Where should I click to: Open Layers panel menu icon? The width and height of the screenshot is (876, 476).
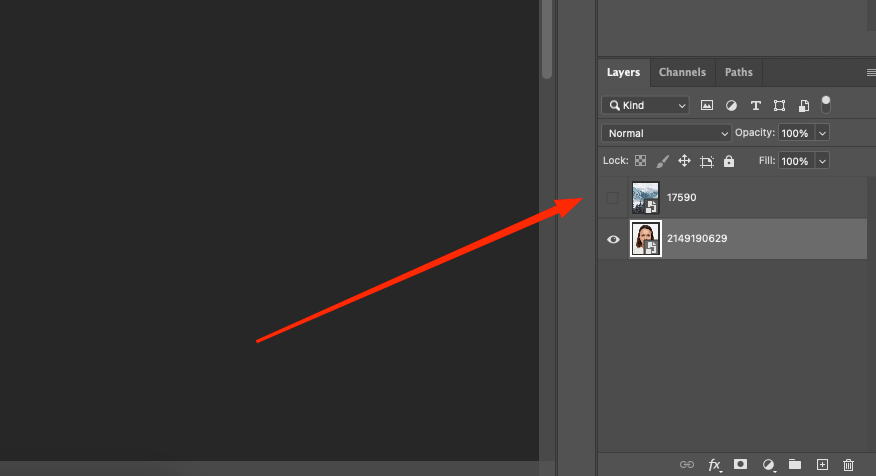871,73
